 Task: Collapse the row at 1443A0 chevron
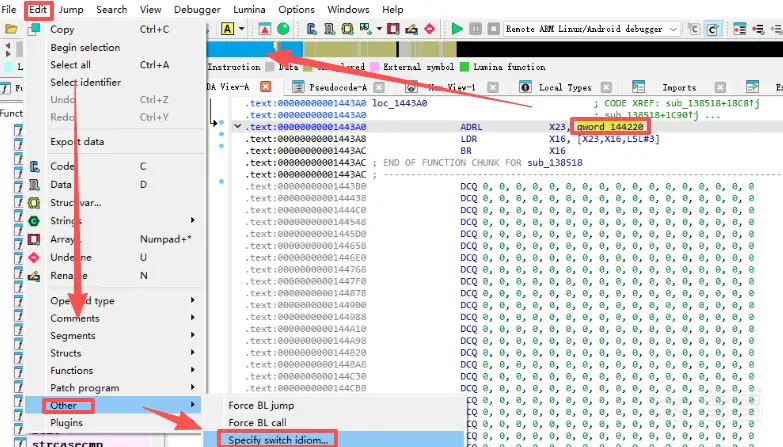[238, 126]
